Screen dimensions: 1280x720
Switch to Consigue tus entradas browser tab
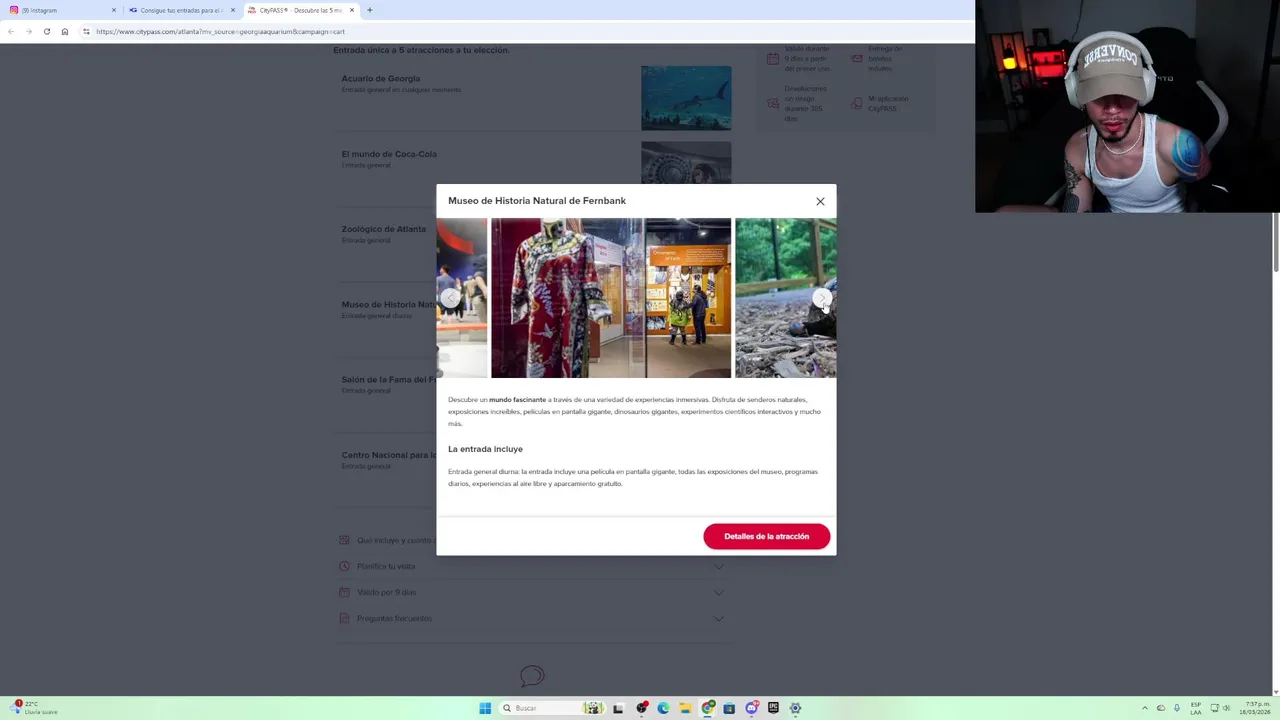click(180, 10)
